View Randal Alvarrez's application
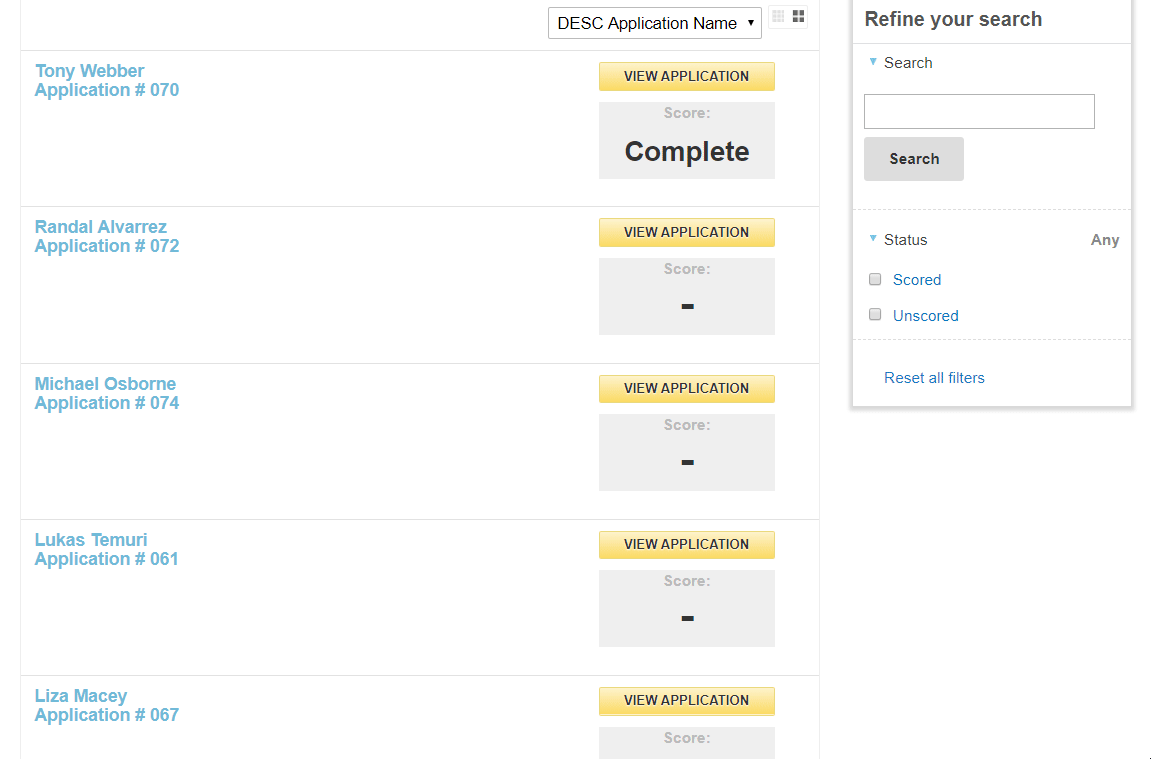 click(686, 232)
